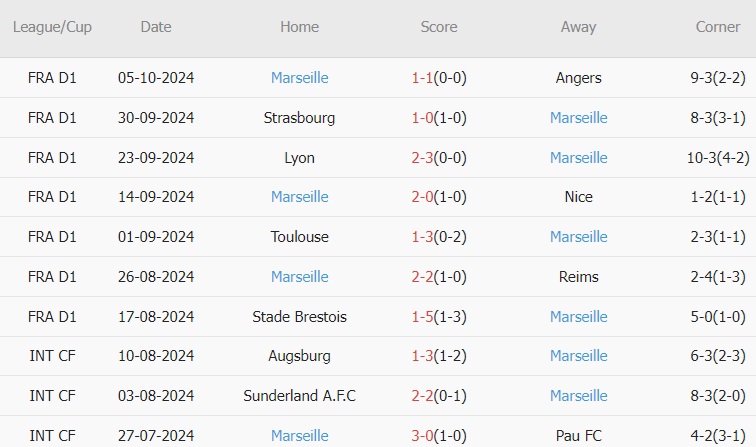The width and height of the screenshot is (756, 447).
Task: Open Marseille link in the Pau FC row
Action: click(299, 435)
